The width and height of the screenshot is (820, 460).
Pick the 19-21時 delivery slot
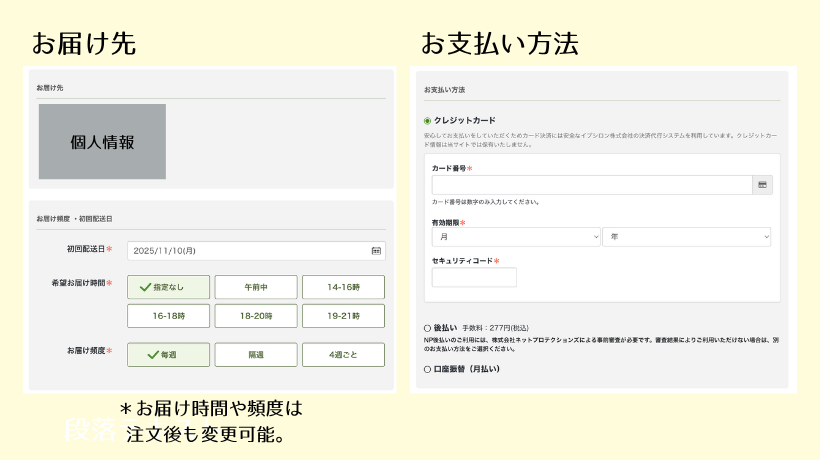(x=343, y=316)
